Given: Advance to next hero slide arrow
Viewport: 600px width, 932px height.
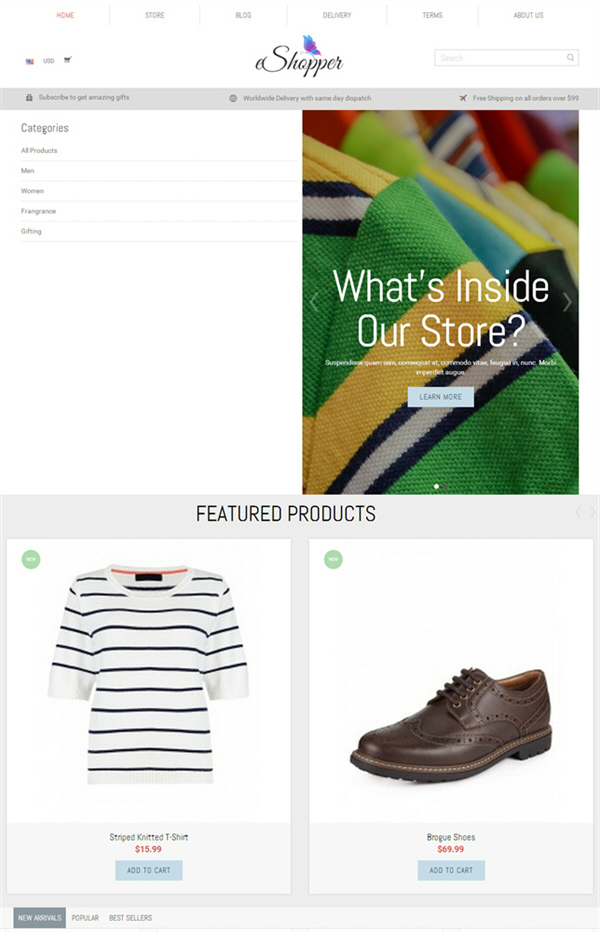Looking at the screenshot, I should 567,302.
